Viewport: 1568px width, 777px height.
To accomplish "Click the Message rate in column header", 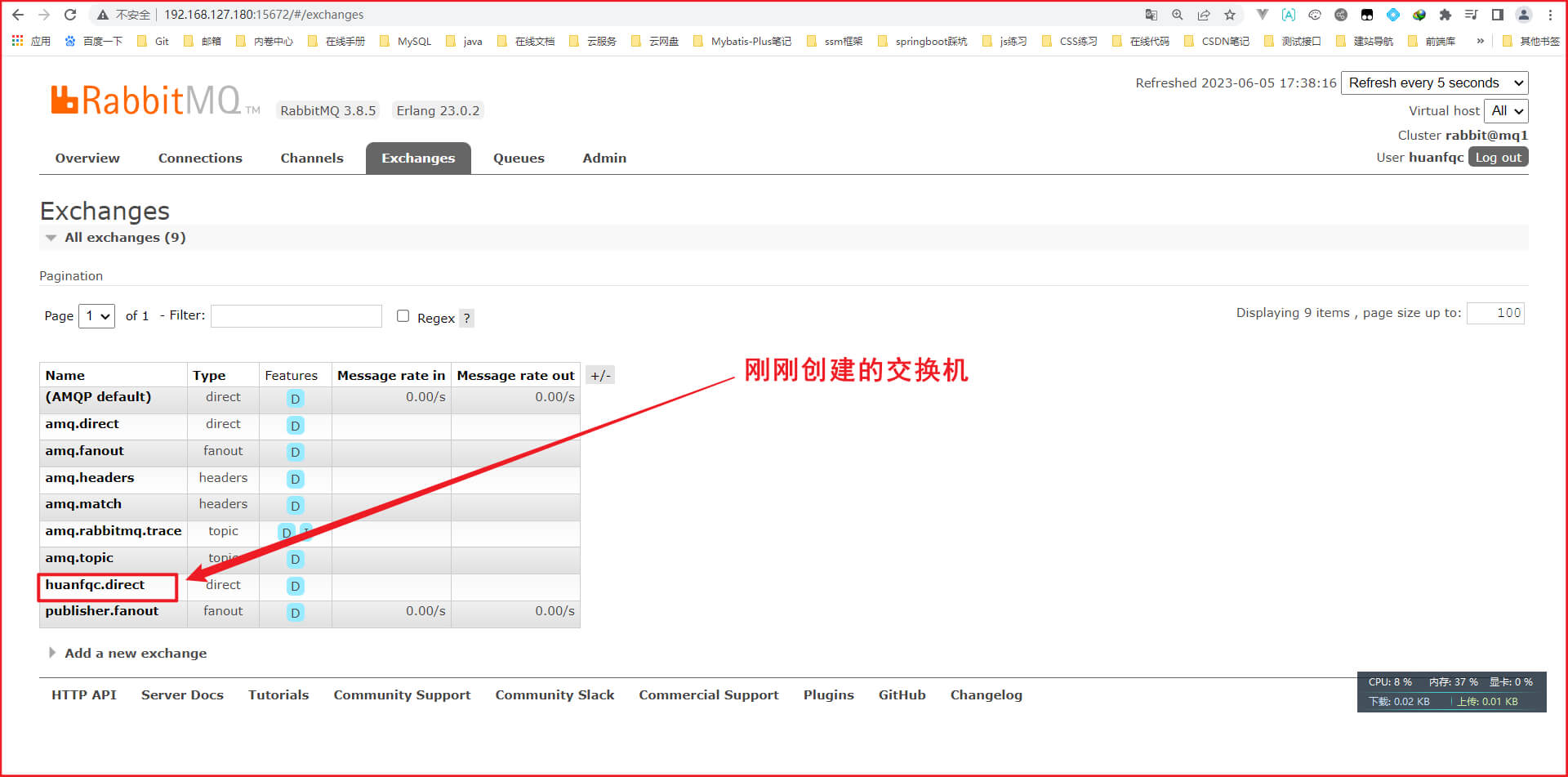I will pyautogui.click(x=391, y=376).
